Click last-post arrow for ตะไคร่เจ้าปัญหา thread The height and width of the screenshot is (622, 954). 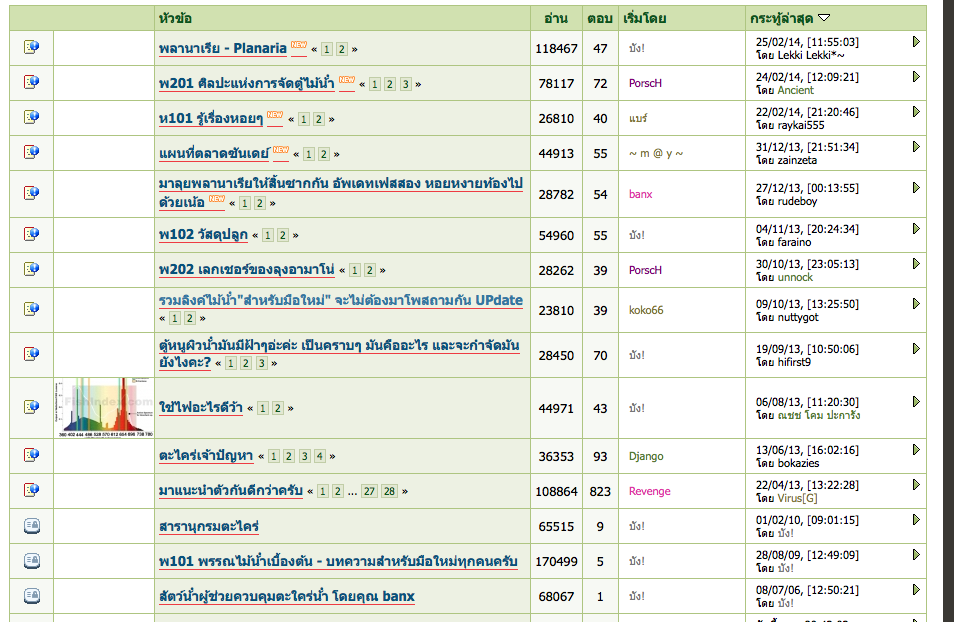coord(916,449)
